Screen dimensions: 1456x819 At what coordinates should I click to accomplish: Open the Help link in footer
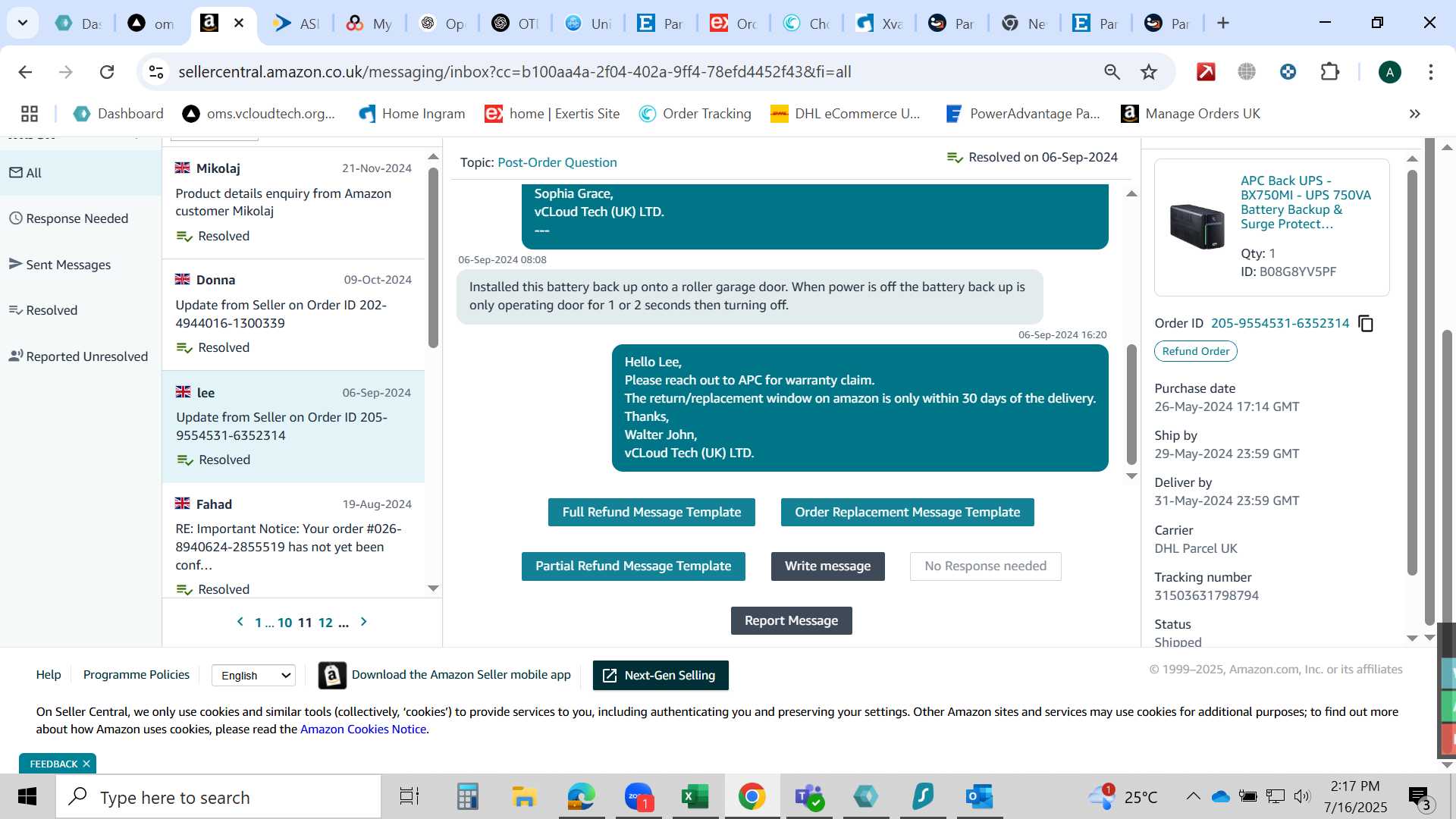coord(49,675)
